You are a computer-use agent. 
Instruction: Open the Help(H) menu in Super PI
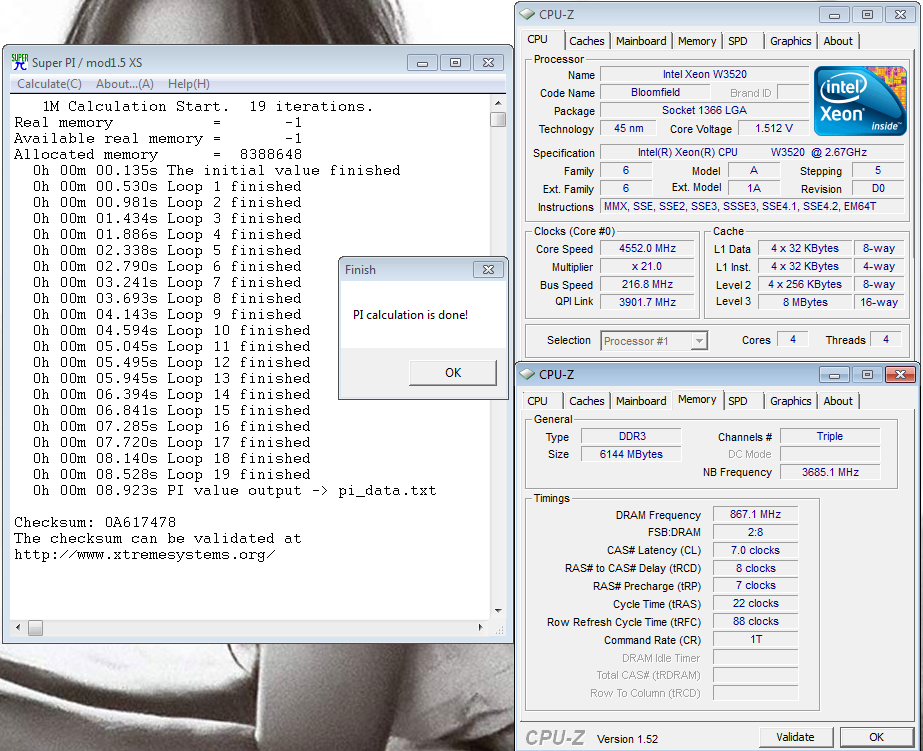[189, 84]
